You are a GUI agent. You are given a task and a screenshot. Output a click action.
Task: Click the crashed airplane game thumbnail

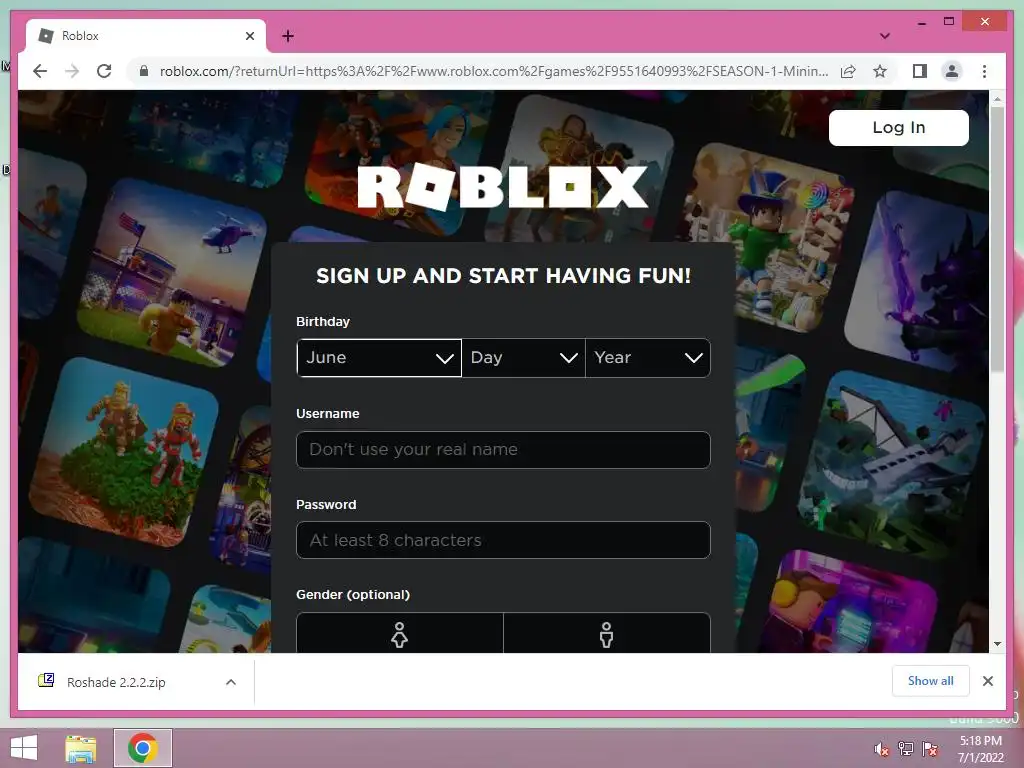[x=893, y=466]
